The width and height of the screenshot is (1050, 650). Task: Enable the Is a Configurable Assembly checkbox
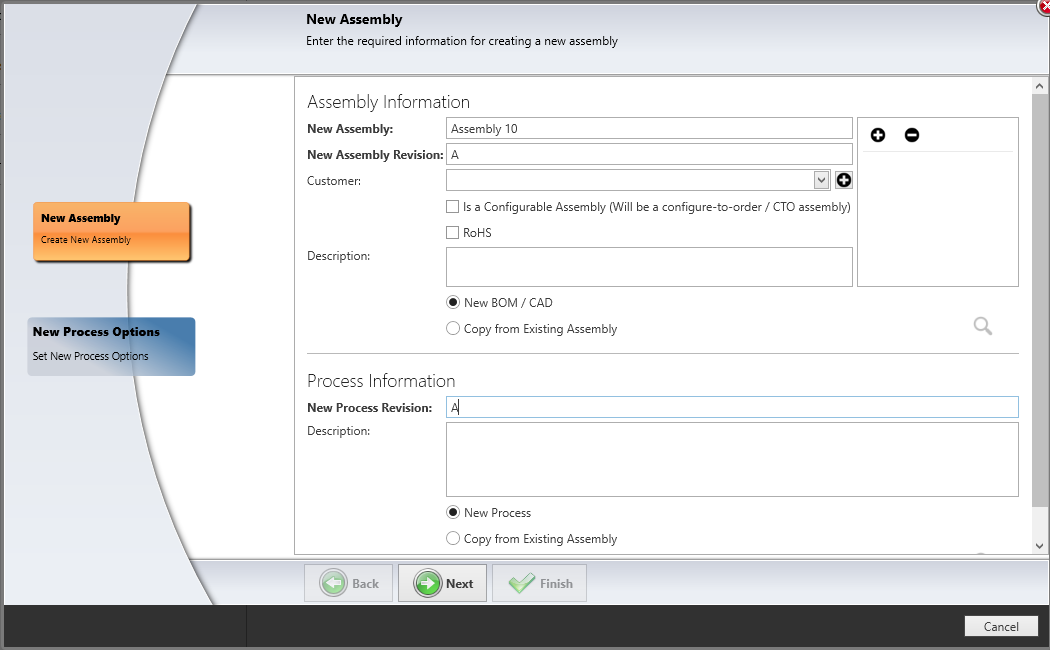(x=452, y=206)
